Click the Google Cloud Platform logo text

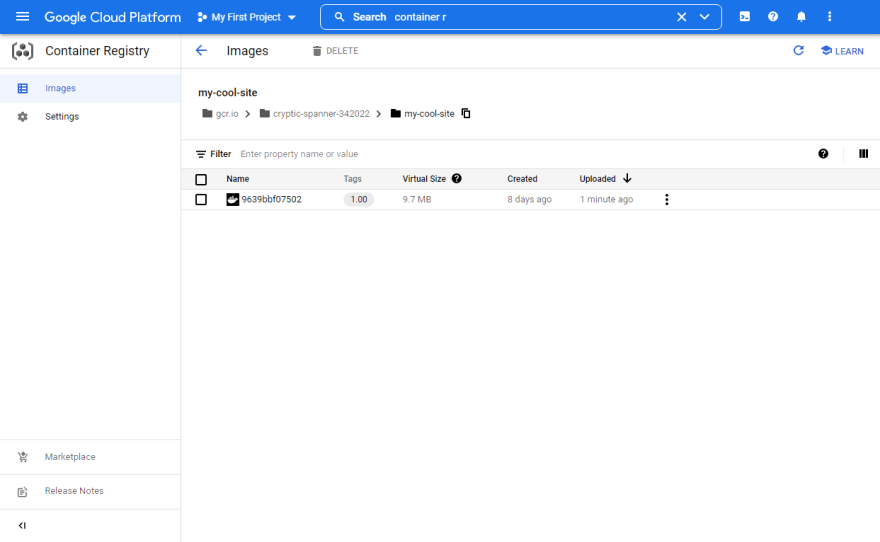(113, 17)
